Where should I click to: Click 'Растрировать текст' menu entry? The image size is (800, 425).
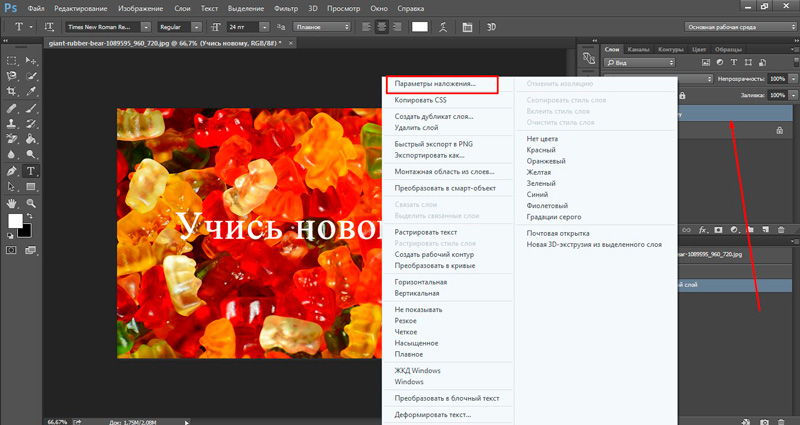pos(426,232)
